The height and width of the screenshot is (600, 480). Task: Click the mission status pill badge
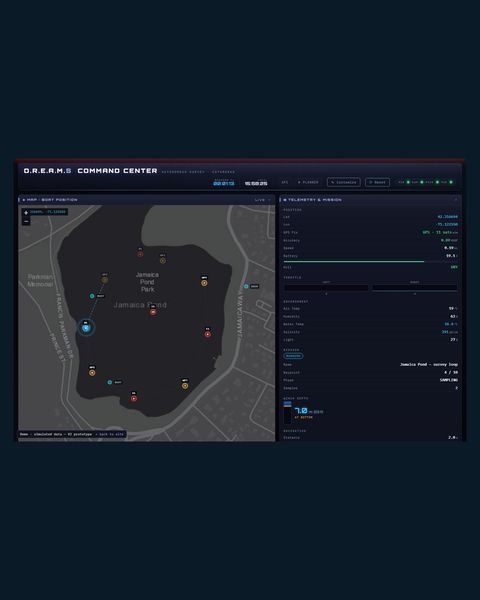[293, 356]
